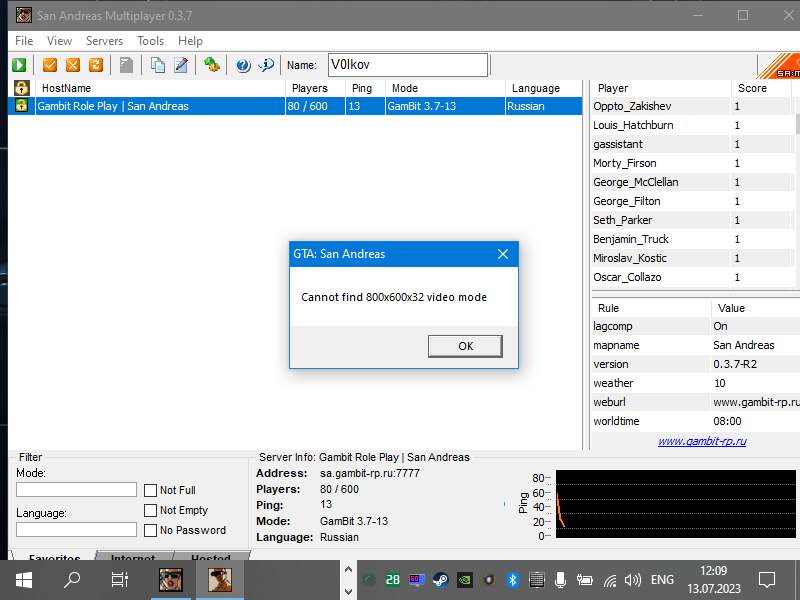Click the Steam icon in system tray
Screen dimensions: 800x600
coord(439,579)
